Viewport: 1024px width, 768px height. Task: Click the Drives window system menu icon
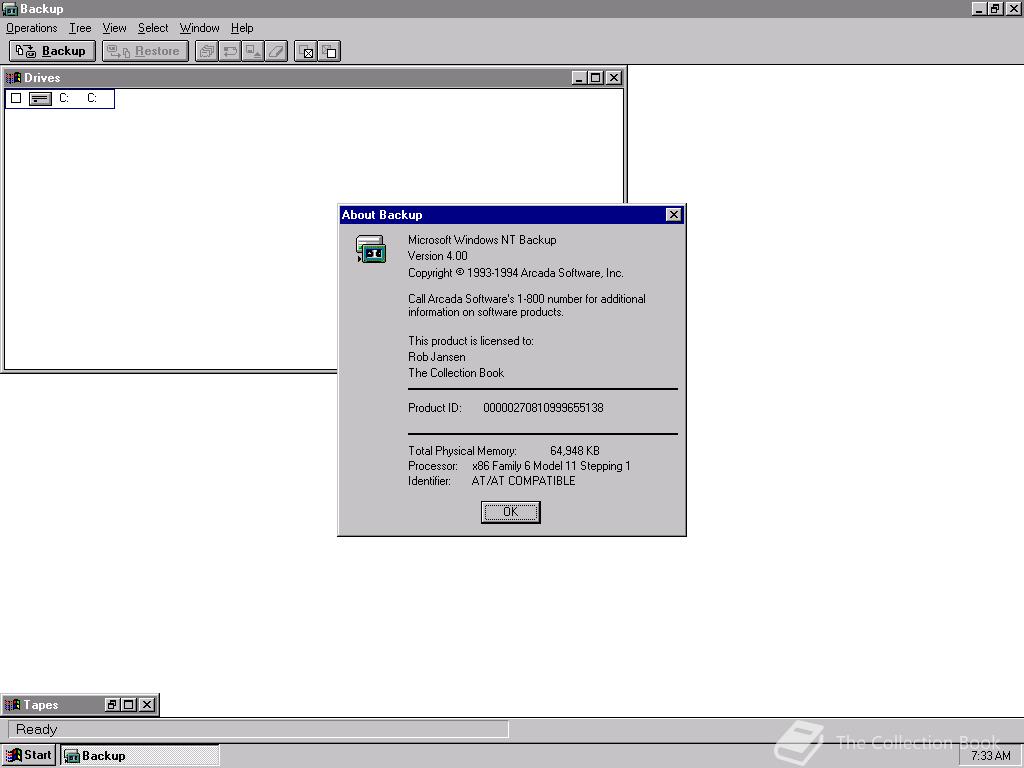coord(13,78)
